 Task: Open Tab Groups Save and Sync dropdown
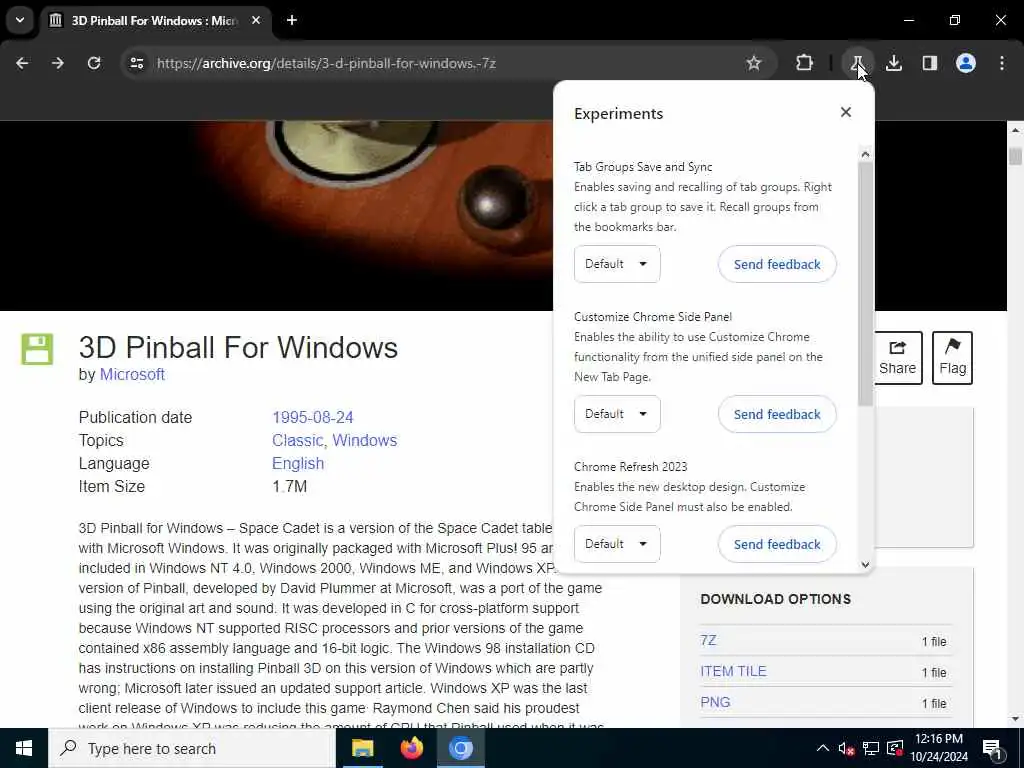click(617, 264)
